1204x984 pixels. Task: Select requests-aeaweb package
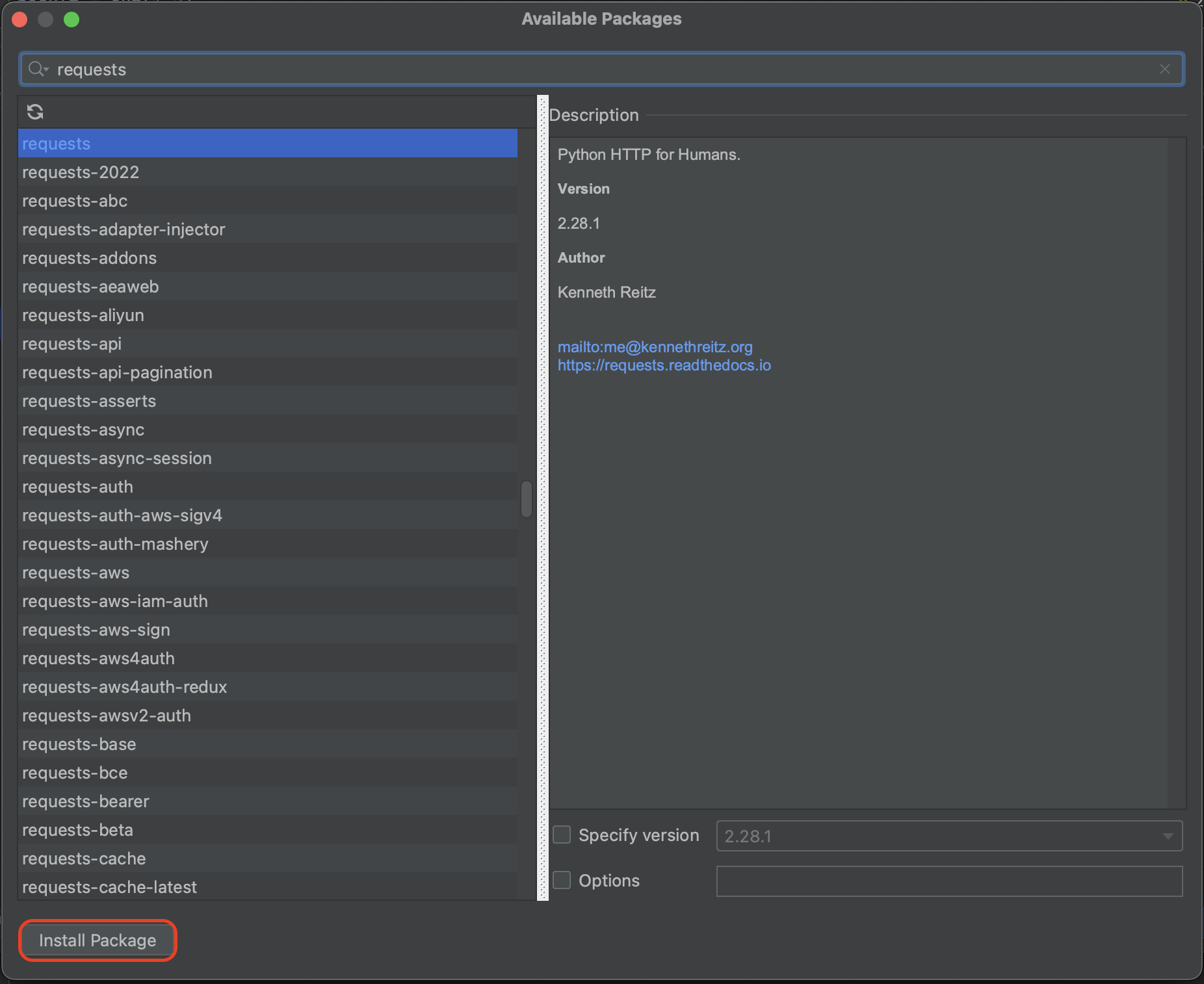[268, 287]
